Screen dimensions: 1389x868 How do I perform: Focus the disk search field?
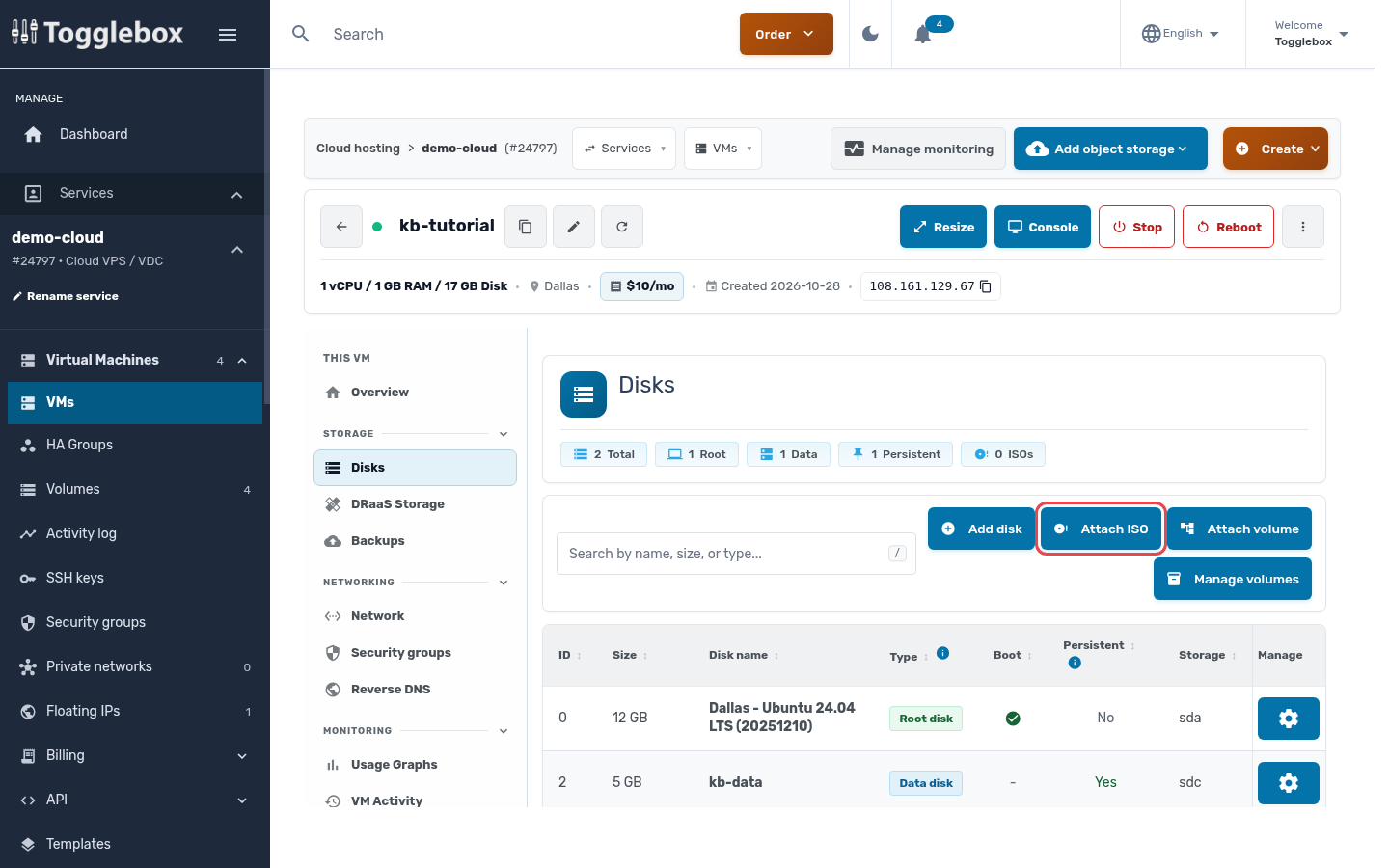[x=736, y=554]
